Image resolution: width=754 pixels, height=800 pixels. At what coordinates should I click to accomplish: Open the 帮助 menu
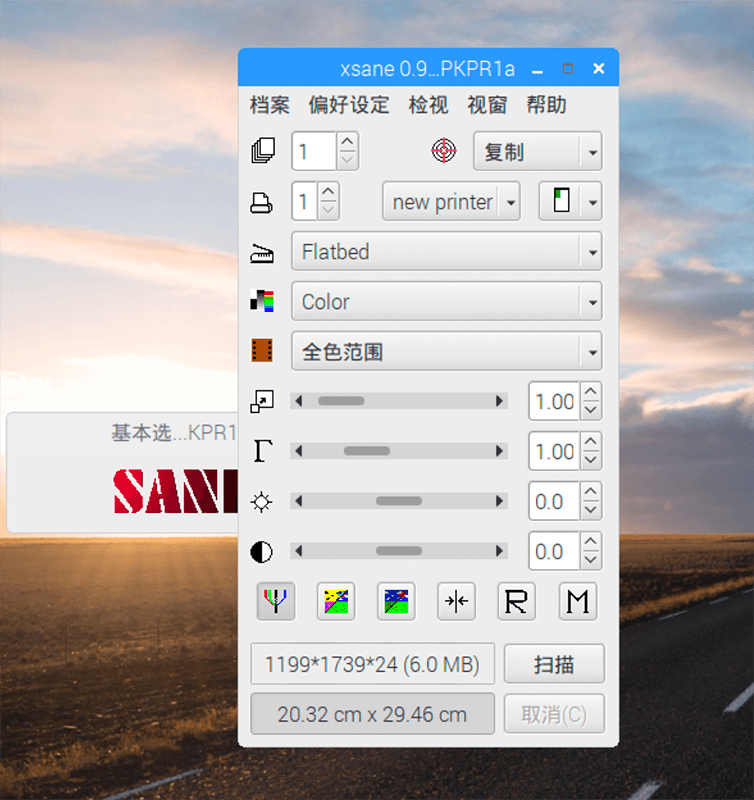pos(547,105)
